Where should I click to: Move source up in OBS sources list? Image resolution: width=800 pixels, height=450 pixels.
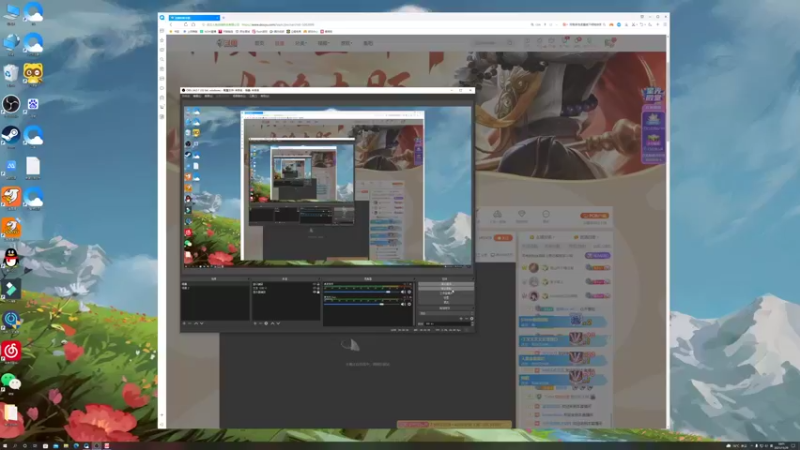[272, 323]
